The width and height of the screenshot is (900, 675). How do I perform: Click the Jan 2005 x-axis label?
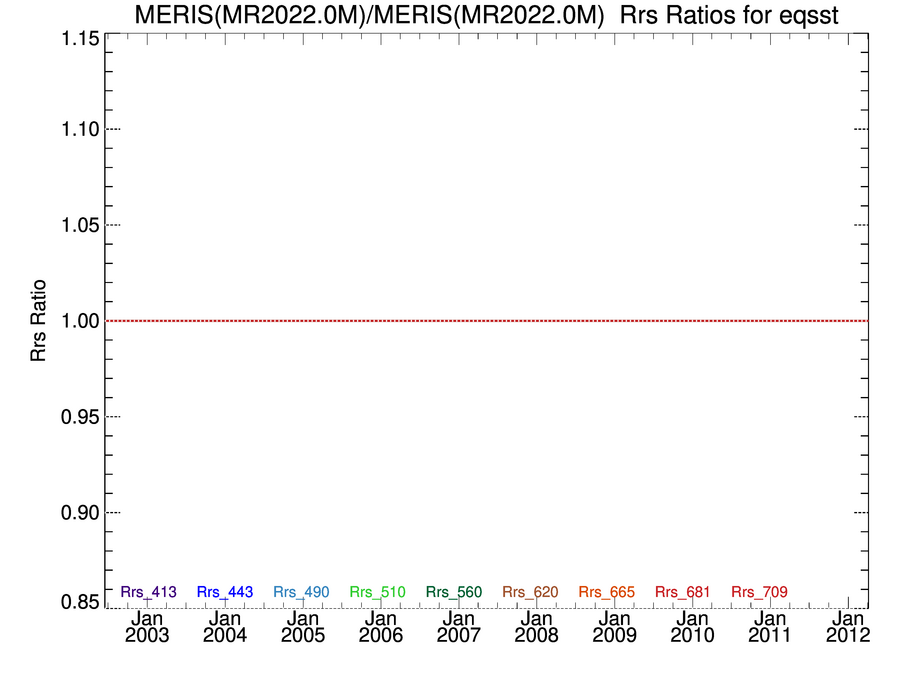[303, 627]
